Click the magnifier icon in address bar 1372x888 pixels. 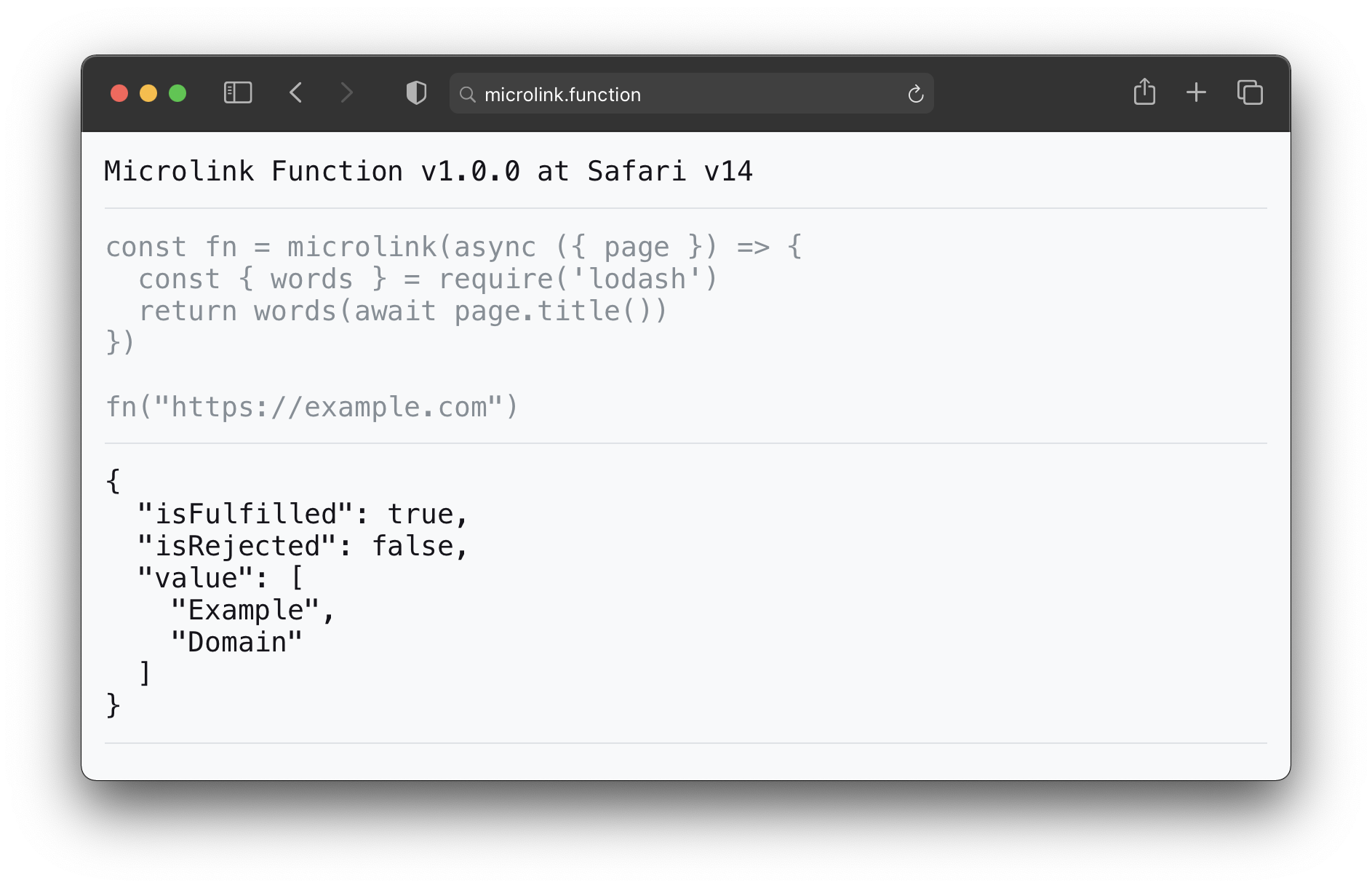468,95
